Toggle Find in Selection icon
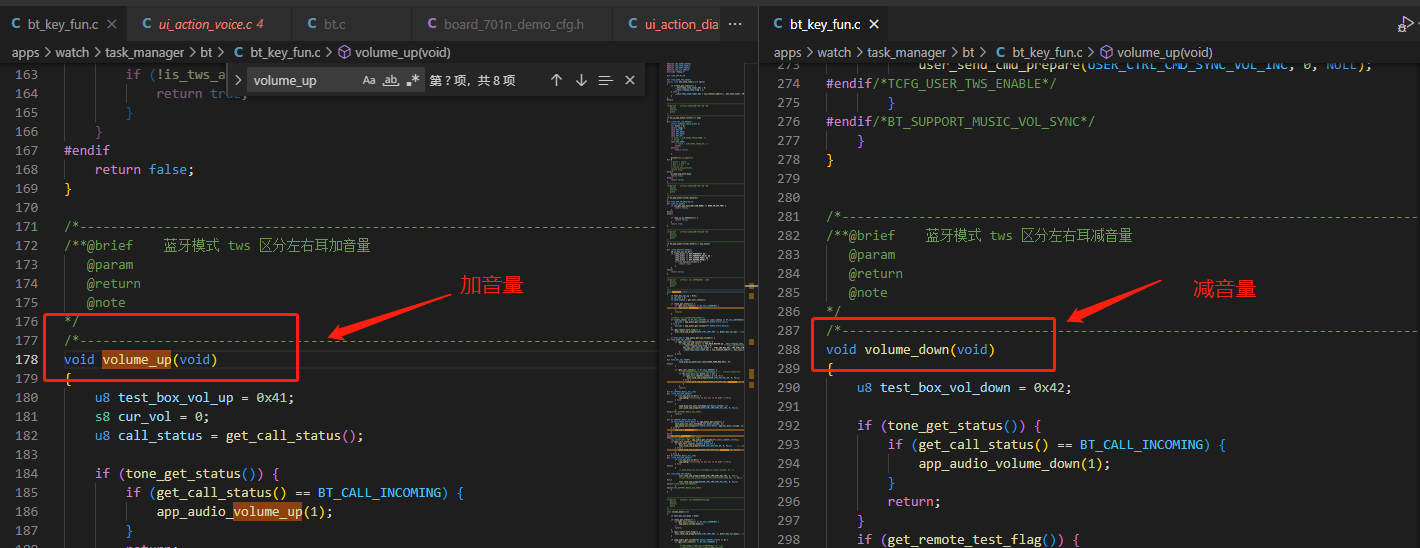Viewport: 1420px width, 548px height. (x=605, y=80)
